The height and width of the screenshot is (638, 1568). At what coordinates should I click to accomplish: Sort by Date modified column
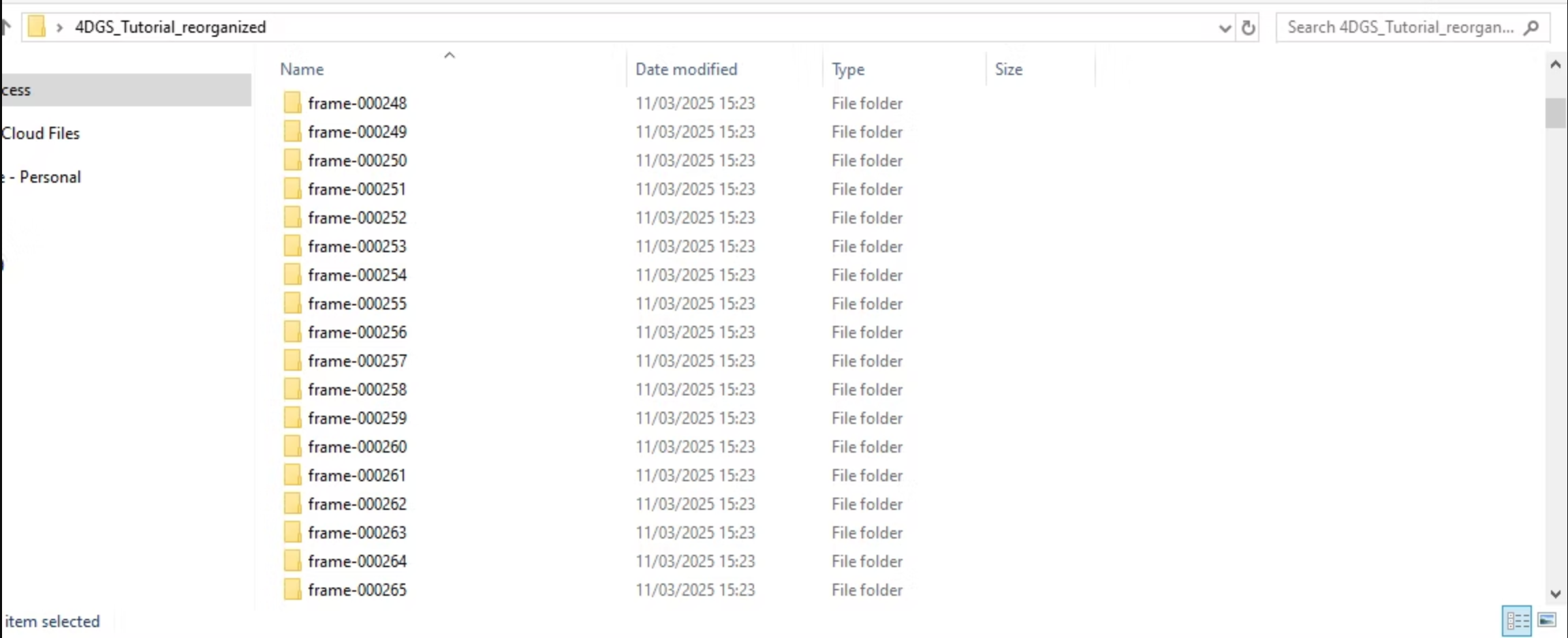tap(686, 70)
